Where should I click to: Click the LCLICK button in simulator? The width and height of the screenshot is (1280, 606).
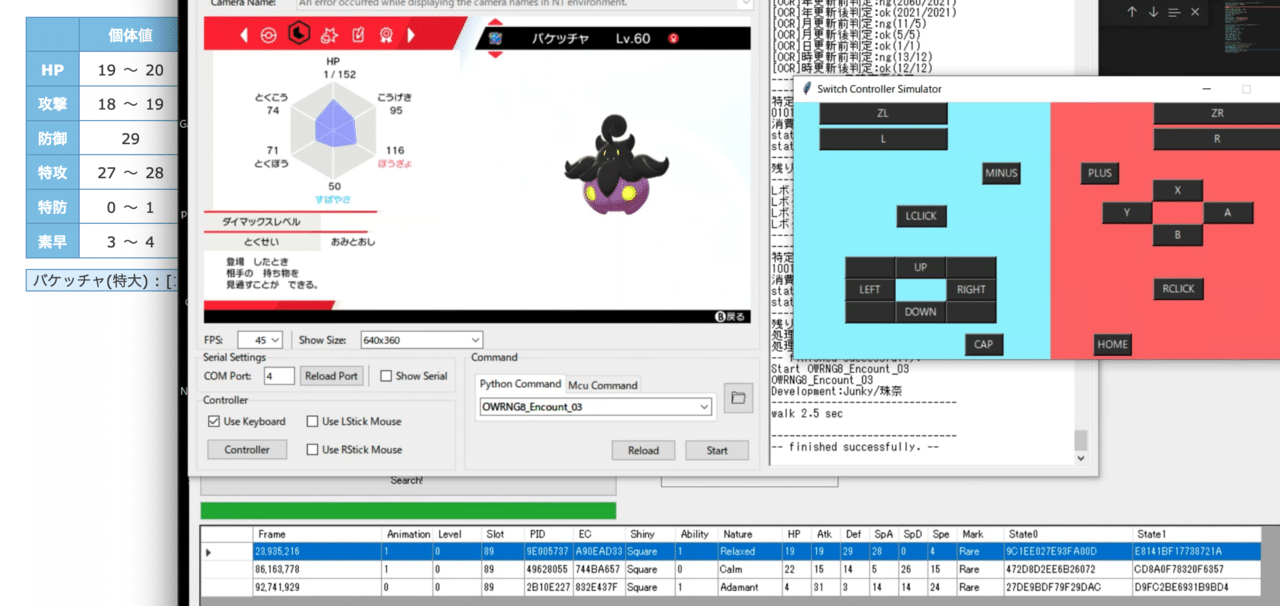coord(921,216)
